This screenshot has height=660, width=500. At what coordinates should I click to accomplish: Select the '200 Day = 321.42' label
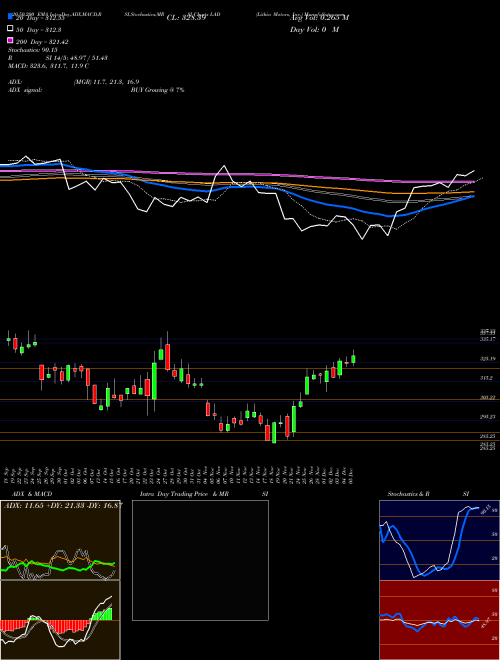coord(42,42)
